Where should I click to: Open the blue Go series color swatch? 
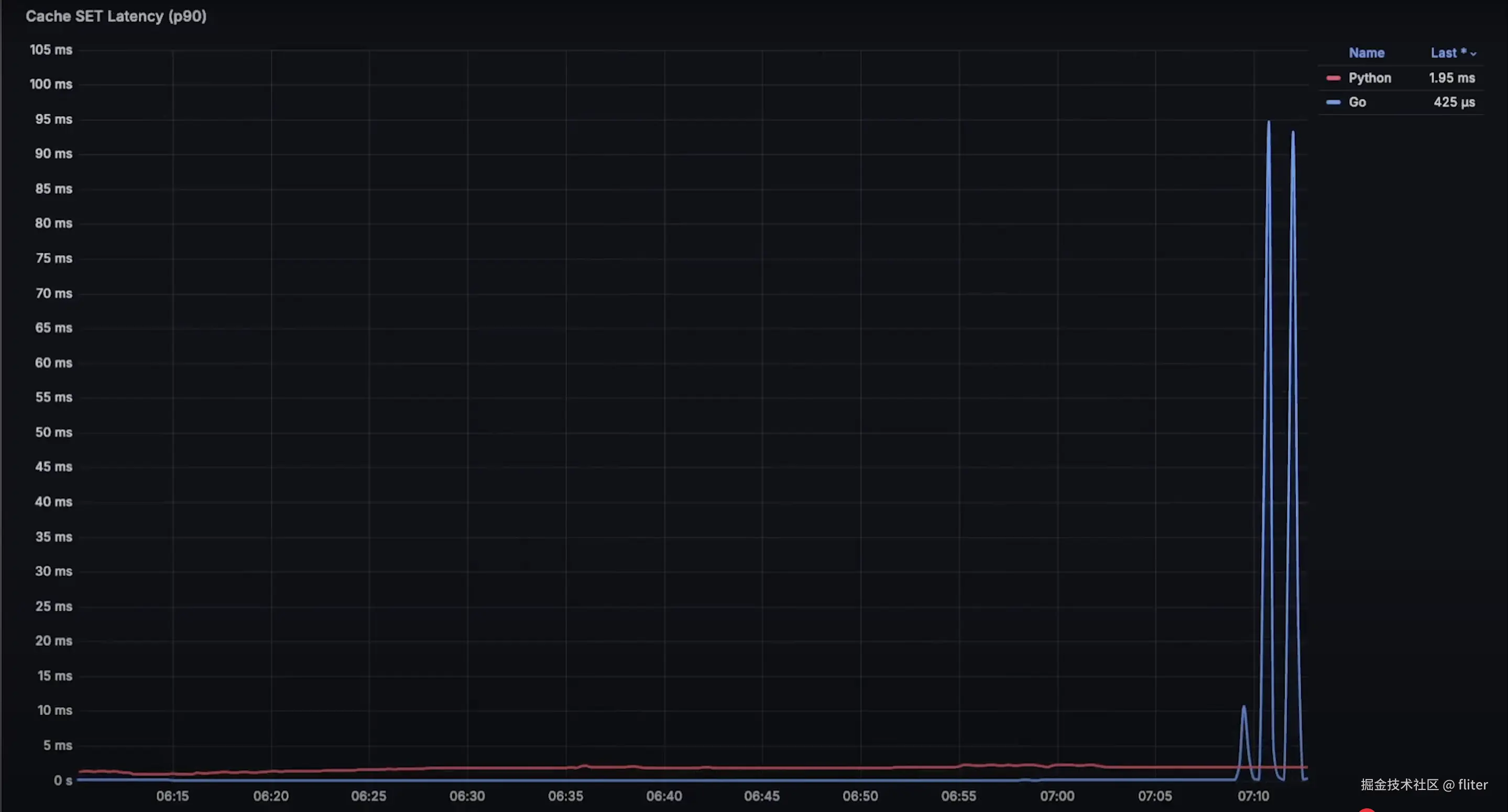[1333, 102]
